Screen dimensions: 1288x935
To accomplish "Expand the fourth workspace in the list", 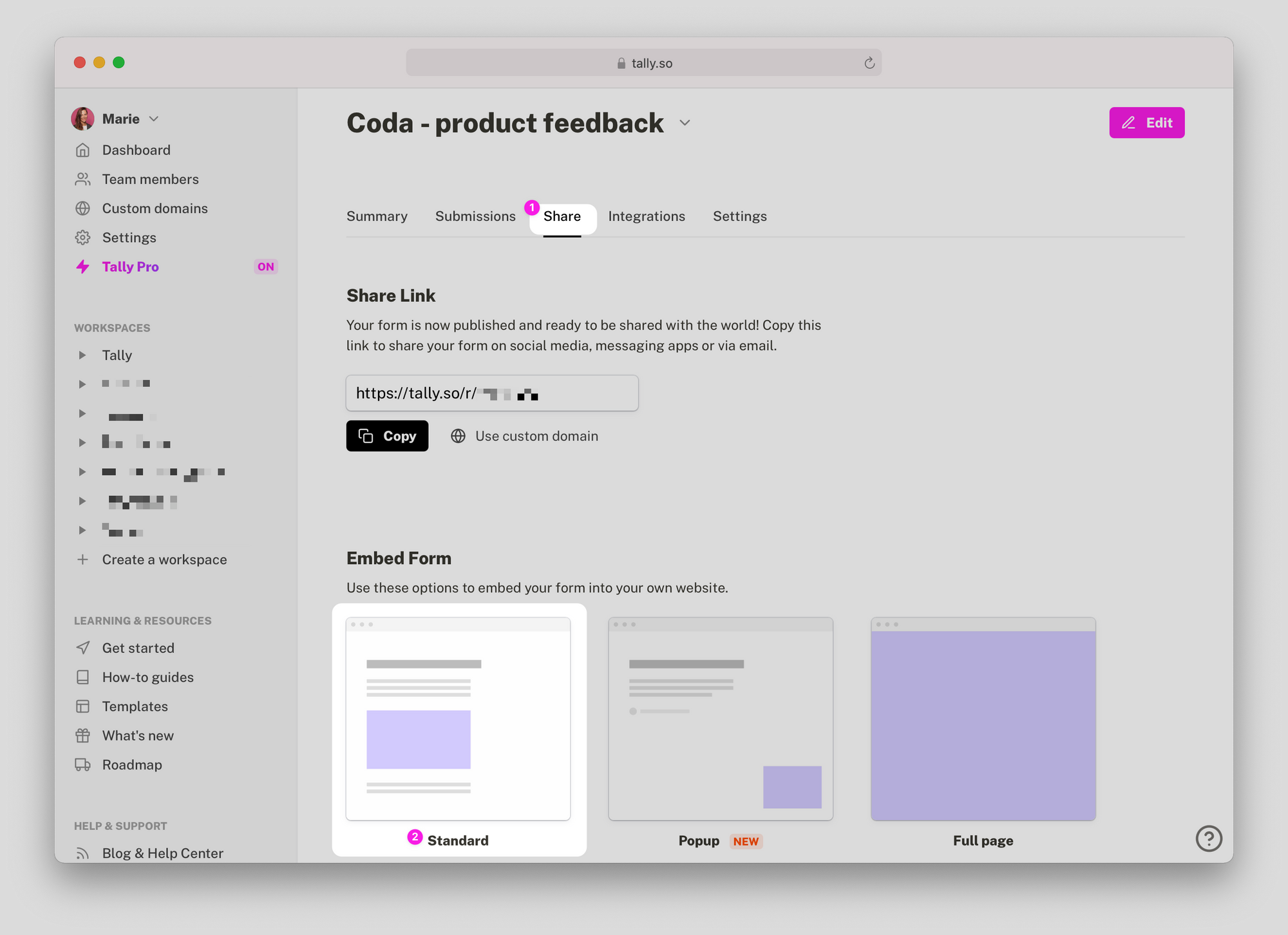I will point(82,443).
